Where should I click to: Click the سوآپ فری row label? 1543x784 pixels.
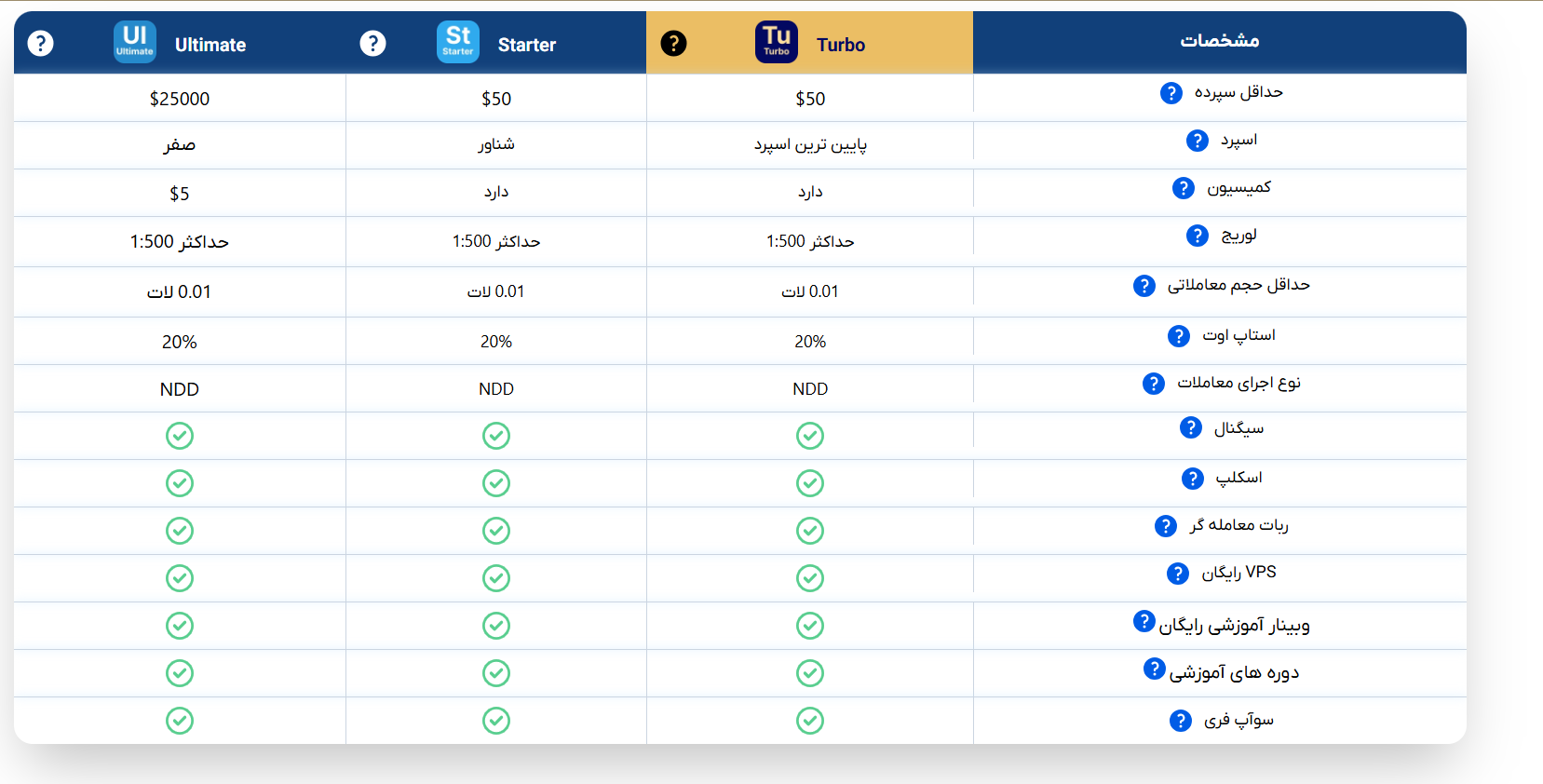tap(1238, 721)
